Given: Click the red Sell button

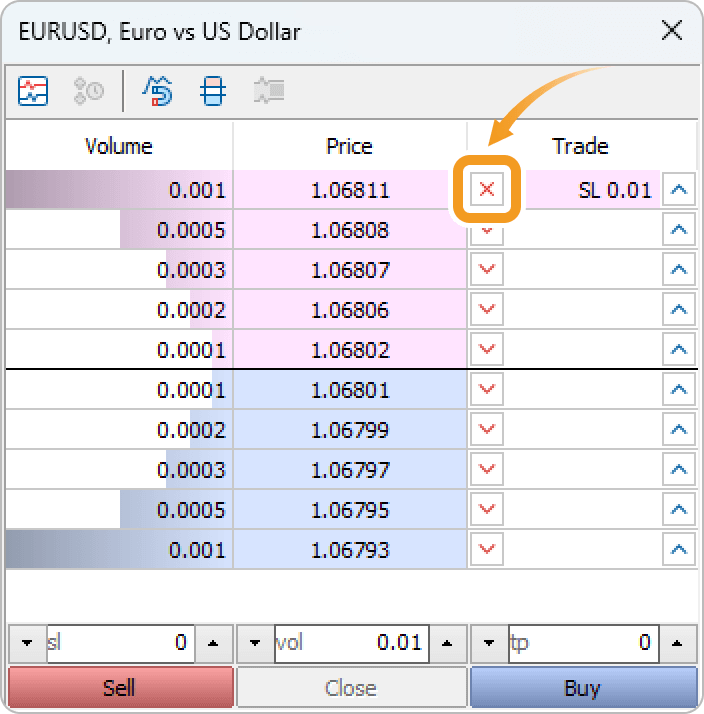Looking at the screenshot, I should (121, 687).
